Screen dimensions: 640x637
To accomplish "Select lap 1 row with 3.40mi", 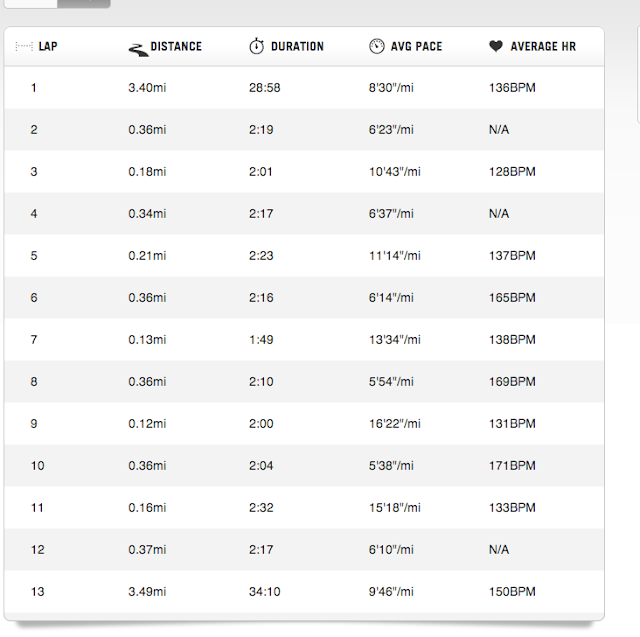I will pos(304,88).
